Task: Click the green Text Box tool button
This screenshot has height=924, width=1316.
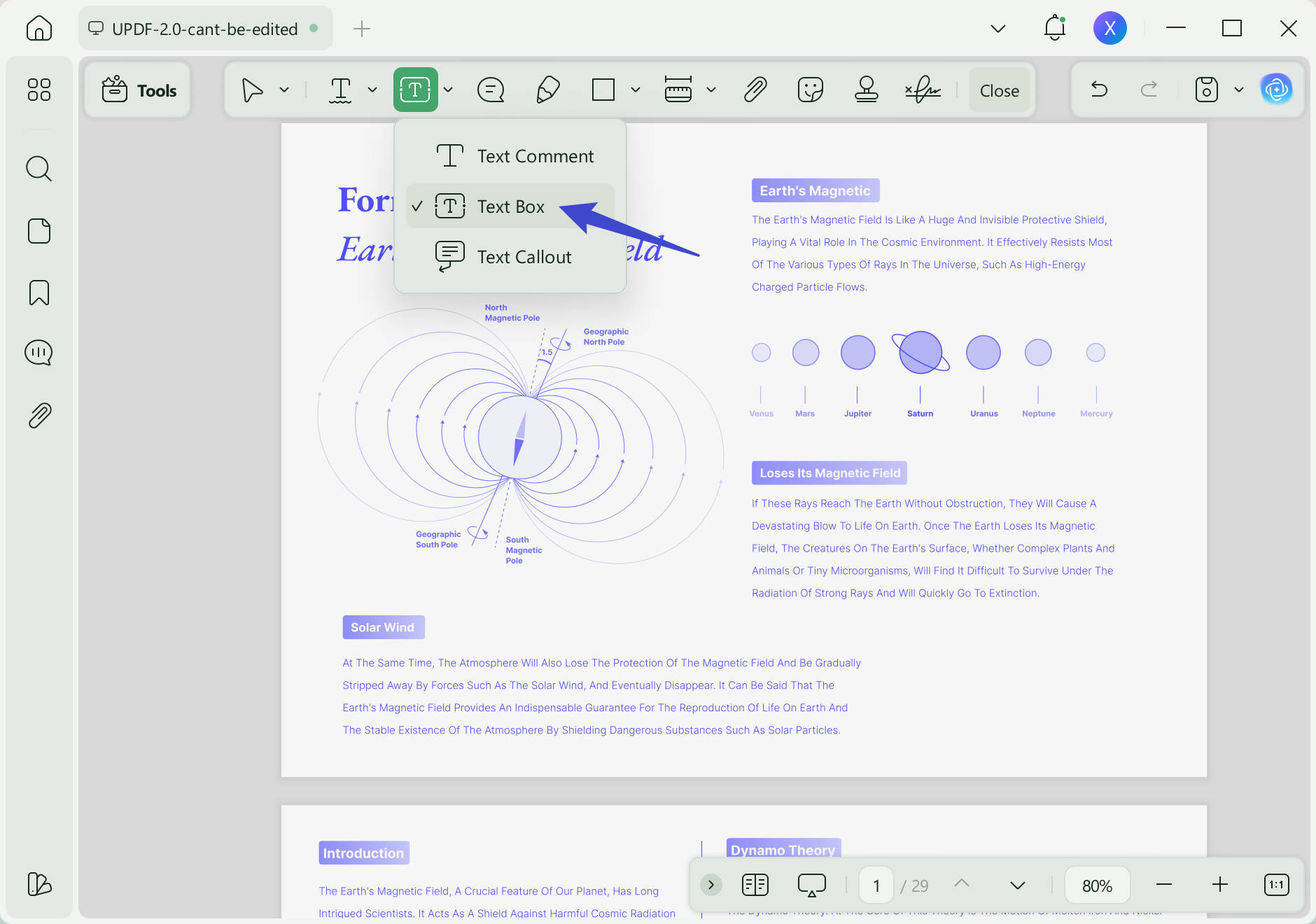Action: [415, 90]
